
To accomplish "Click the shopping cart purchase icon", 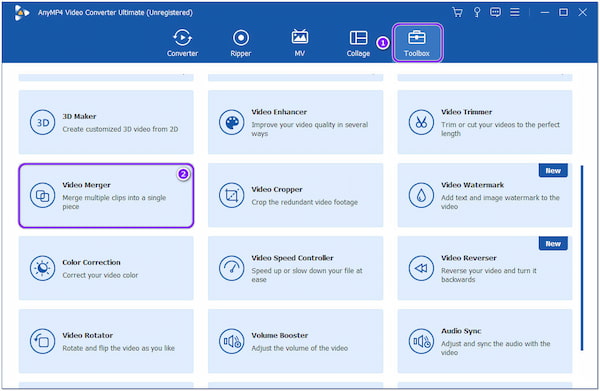I will 457,12.
